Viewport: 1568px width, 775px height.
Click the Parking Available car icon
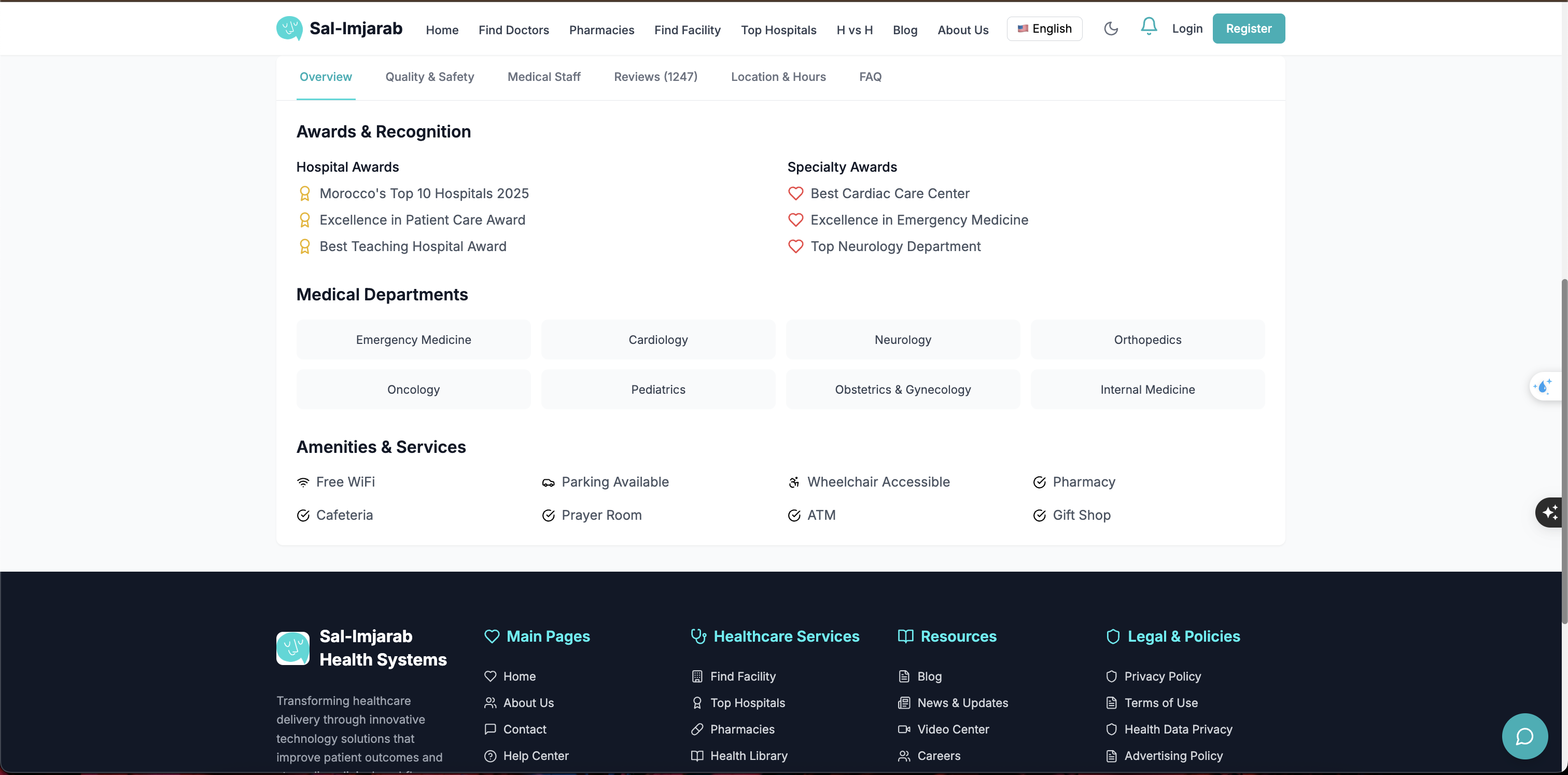coord(548,483)
